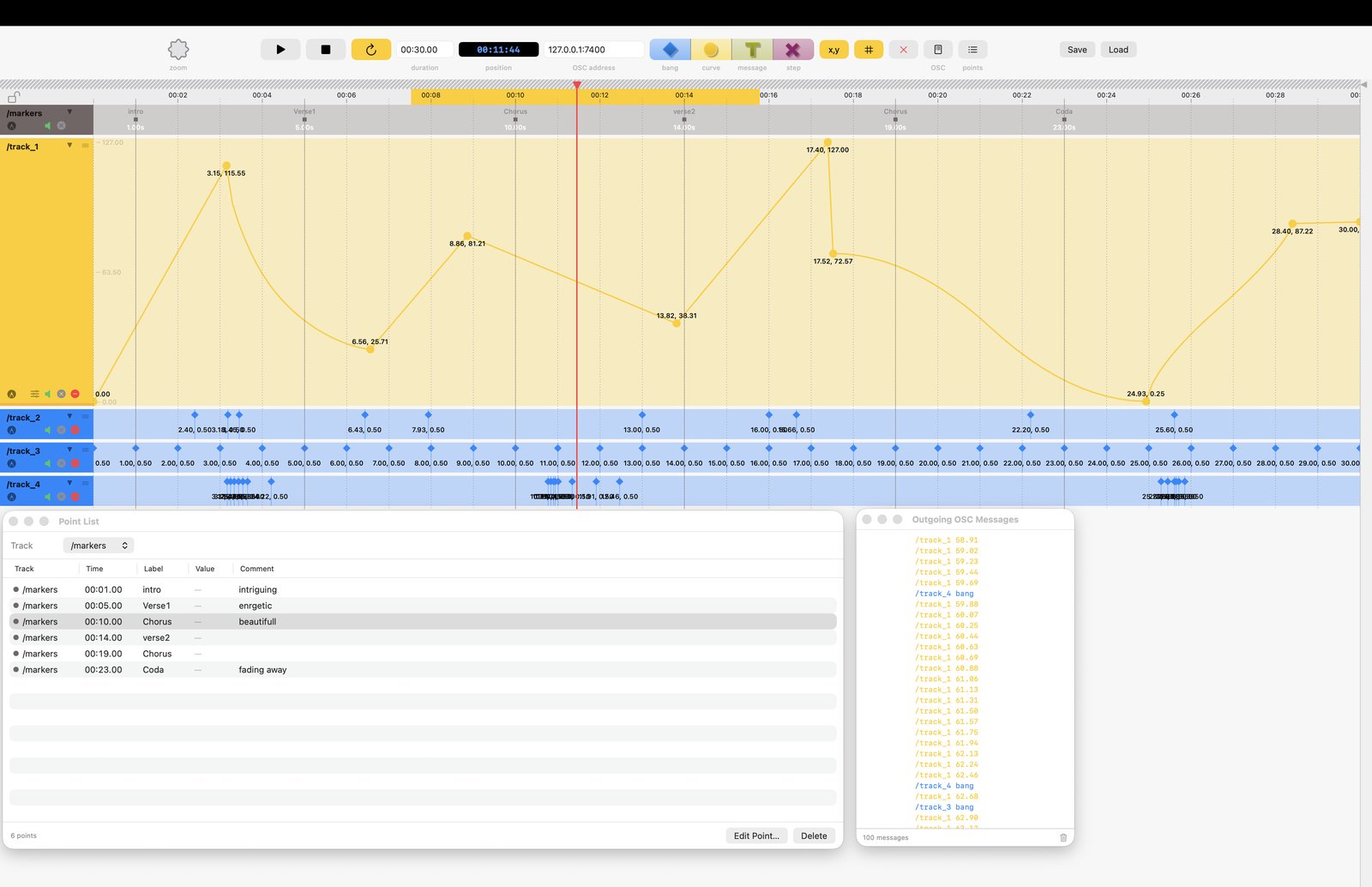The width and height of the screenshot is (1372, 887).
Task: Toggle the /track_4 speaker mute icon
Action: 48,497
